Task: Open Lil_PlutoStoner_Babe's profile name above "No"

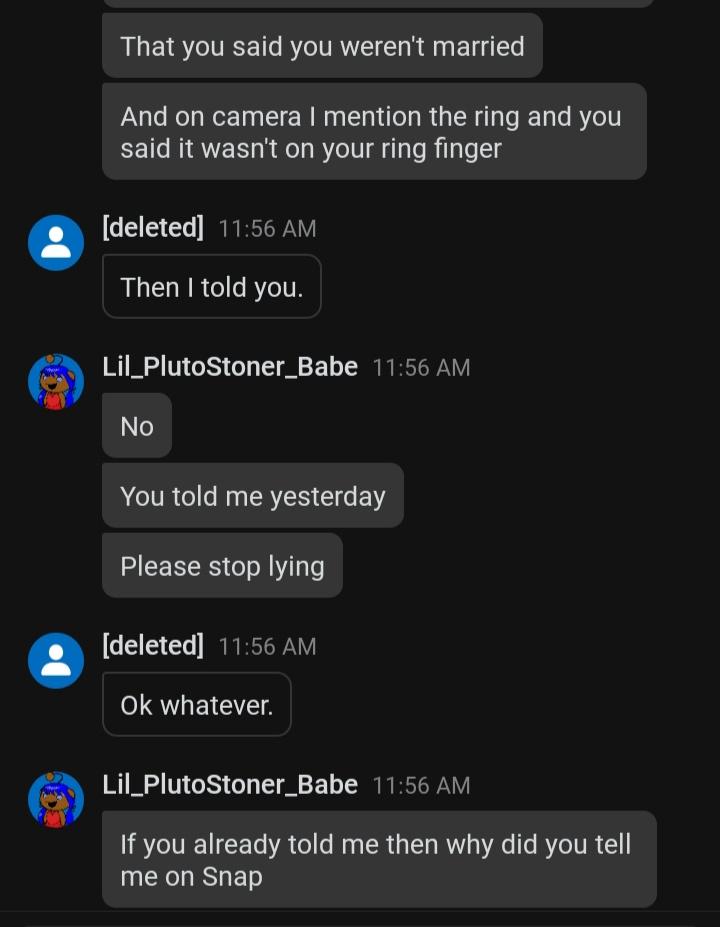Action: coord(230,367)
